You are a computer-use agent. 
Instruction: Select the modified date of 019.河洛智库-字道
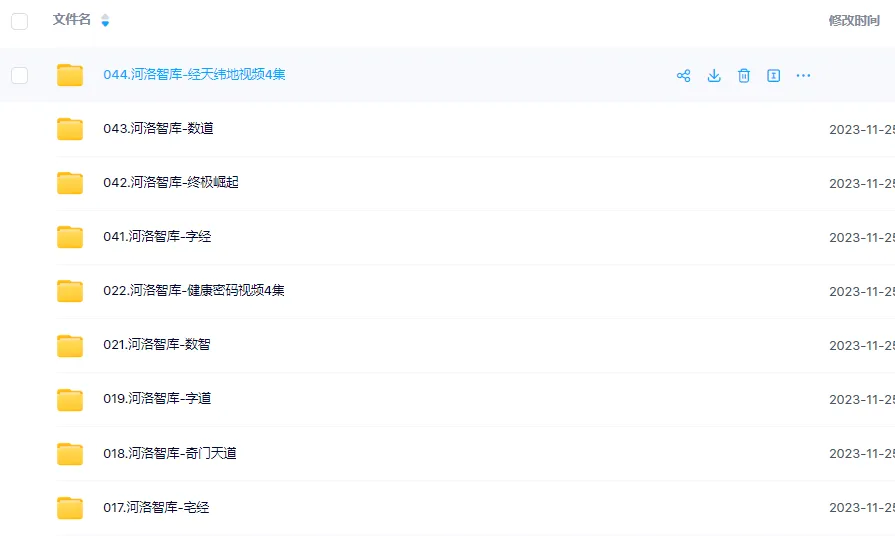point(862,400)
